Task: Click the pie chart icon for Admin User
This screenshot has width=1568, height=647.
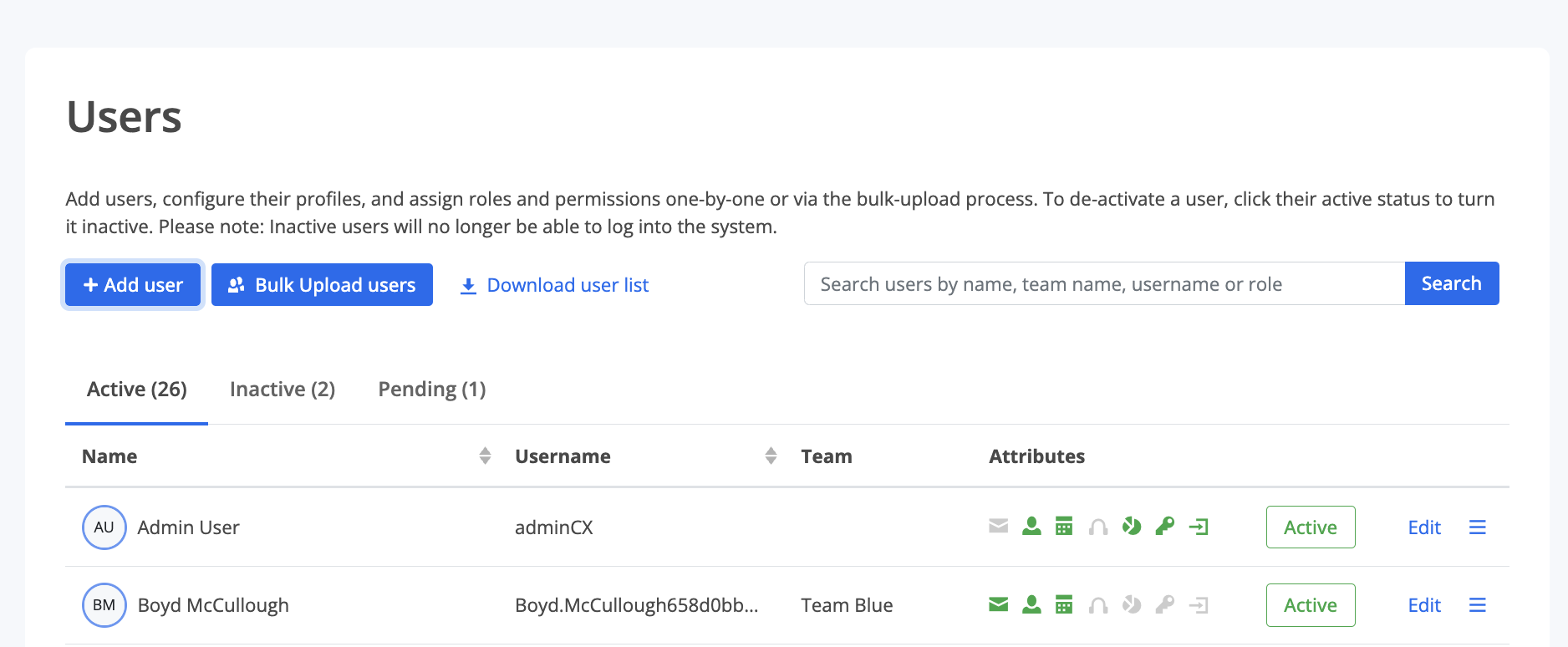Action: tap(1132, 527)
